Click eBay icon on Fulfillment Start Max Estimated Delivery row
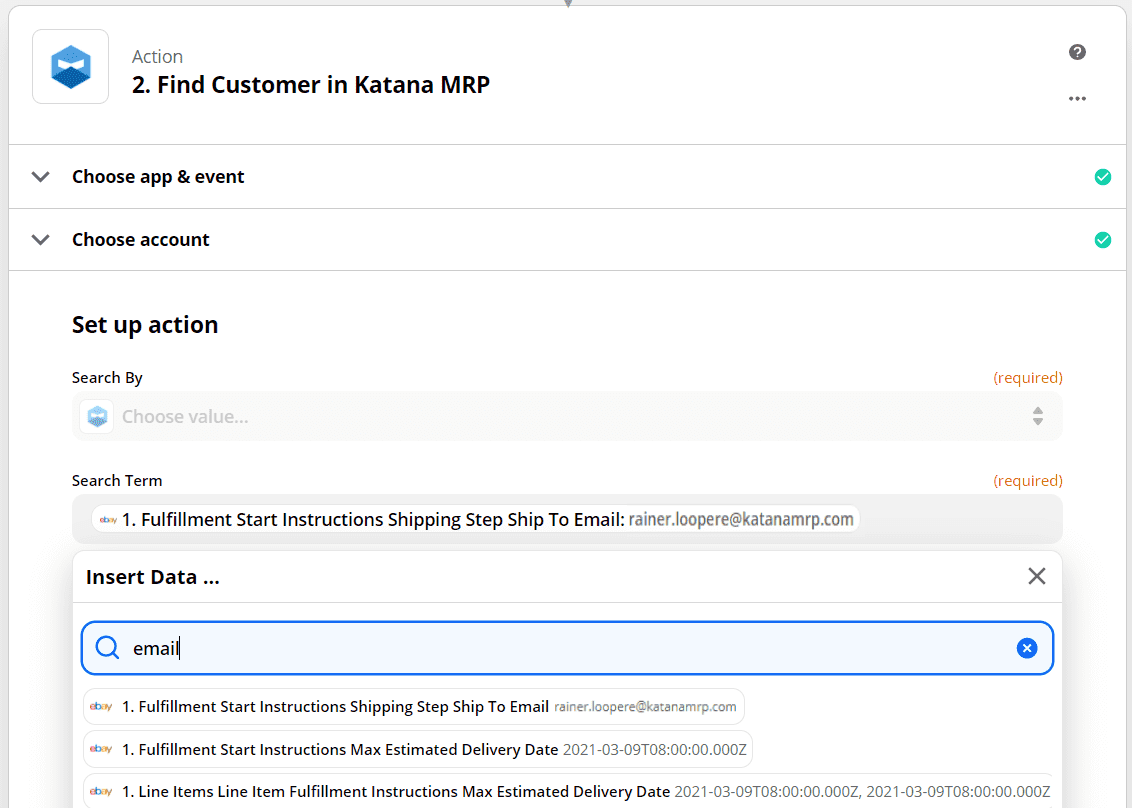This screenshot has height=808, width=1132. [x=100, y=750]
